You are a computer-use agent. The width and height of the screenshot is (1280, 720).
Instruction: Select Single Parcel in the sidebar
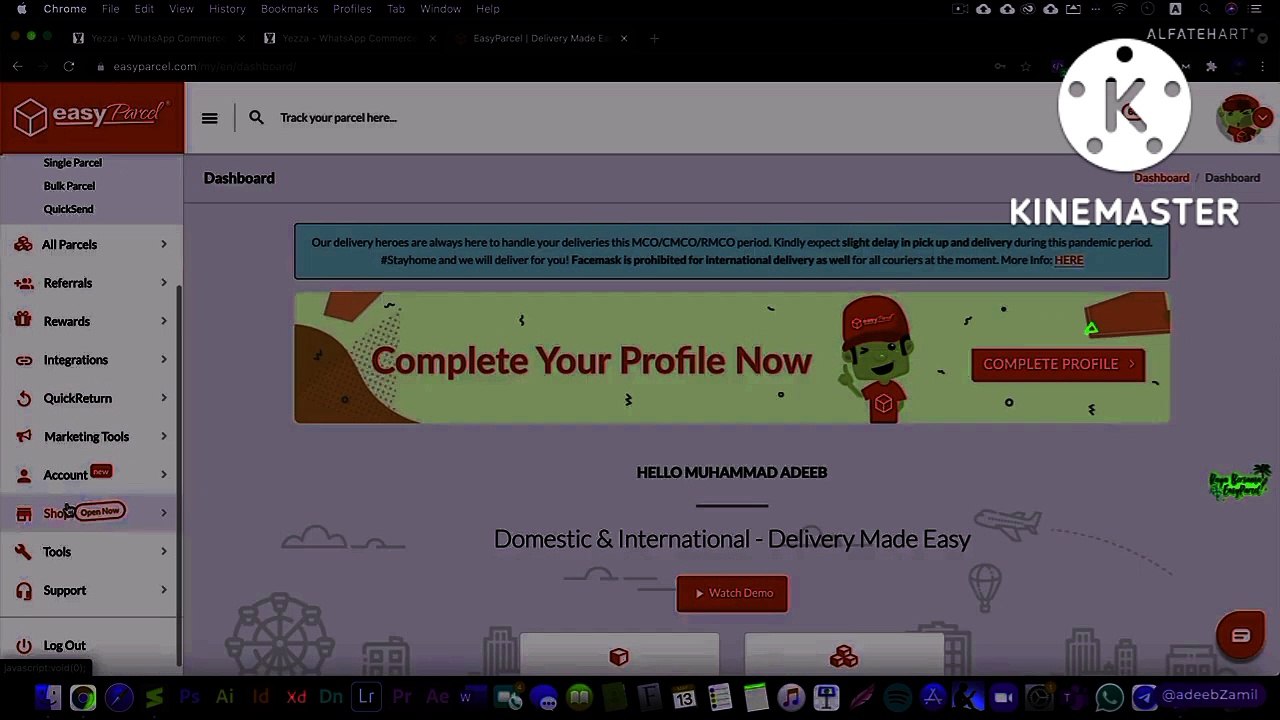(x=73, y=163)
